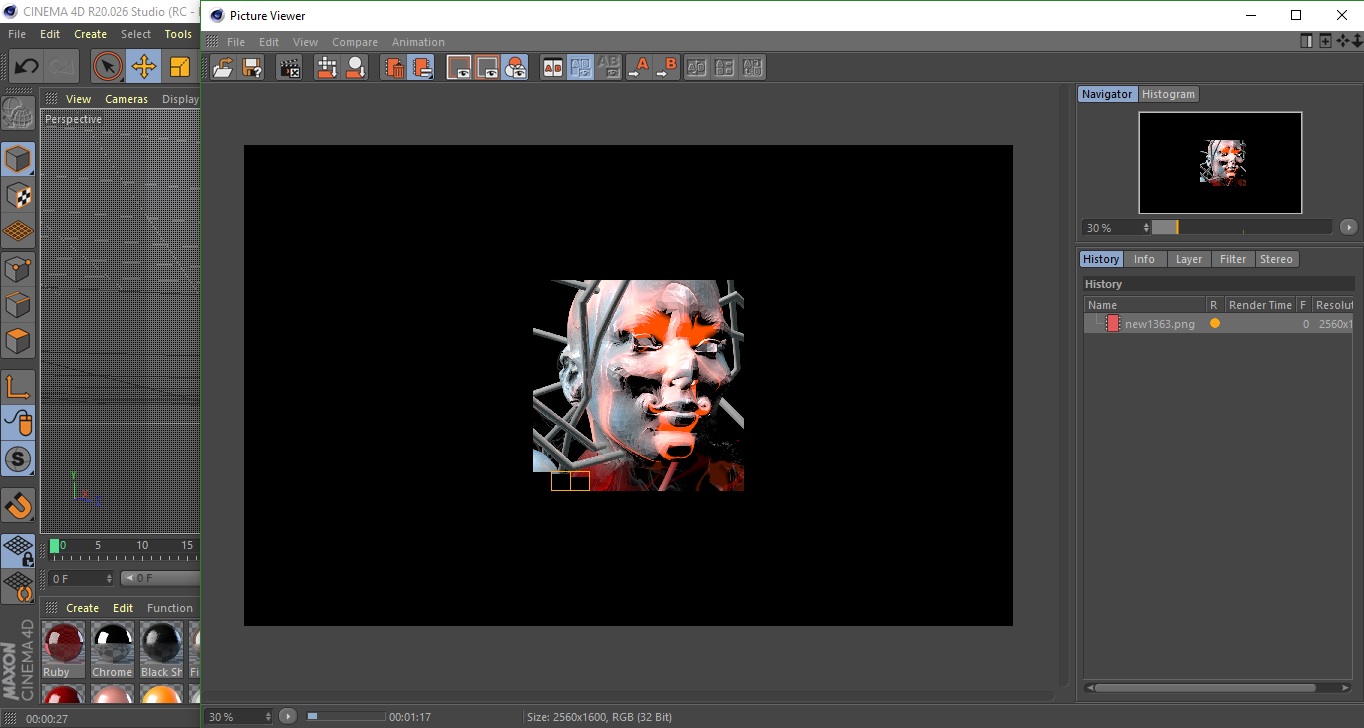
Task: Click the Stop Rendering clapperboard icon
Action: [x=290, y=67]
